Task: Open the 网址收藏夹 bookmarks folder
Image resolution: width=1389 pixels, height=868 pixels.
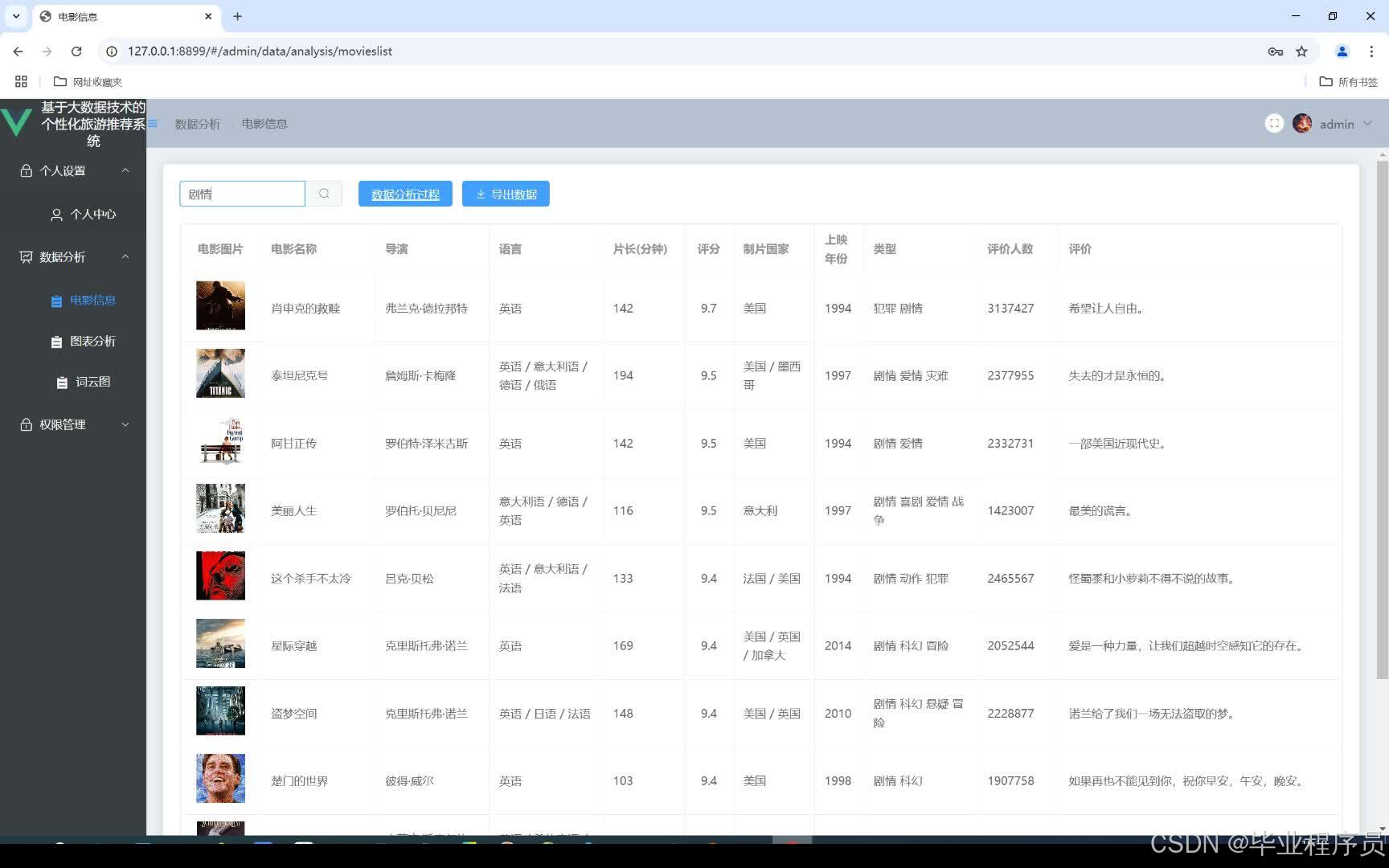Action: point(88,81)
